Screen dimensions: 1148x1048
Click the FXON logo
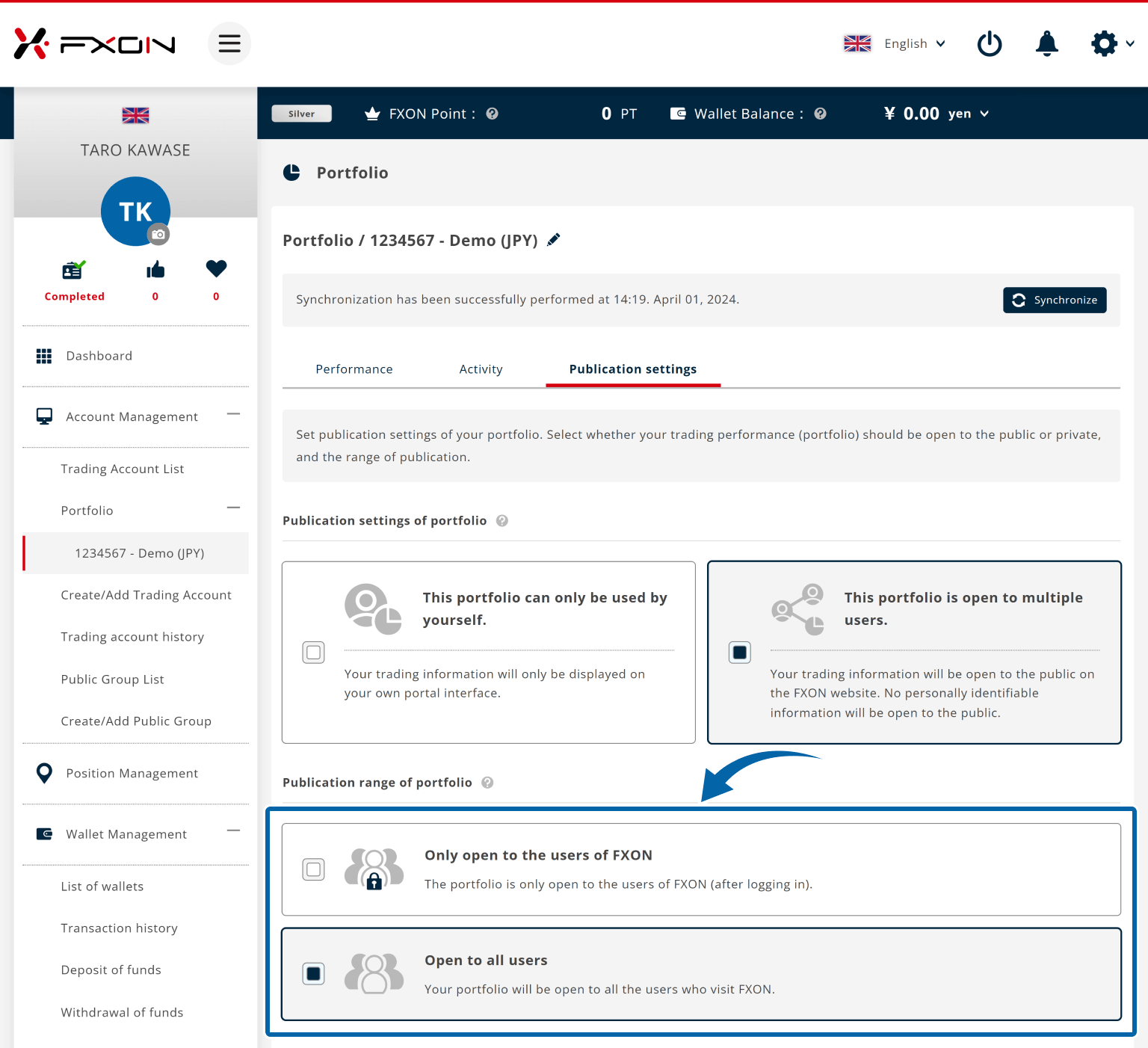click(95, 44)
